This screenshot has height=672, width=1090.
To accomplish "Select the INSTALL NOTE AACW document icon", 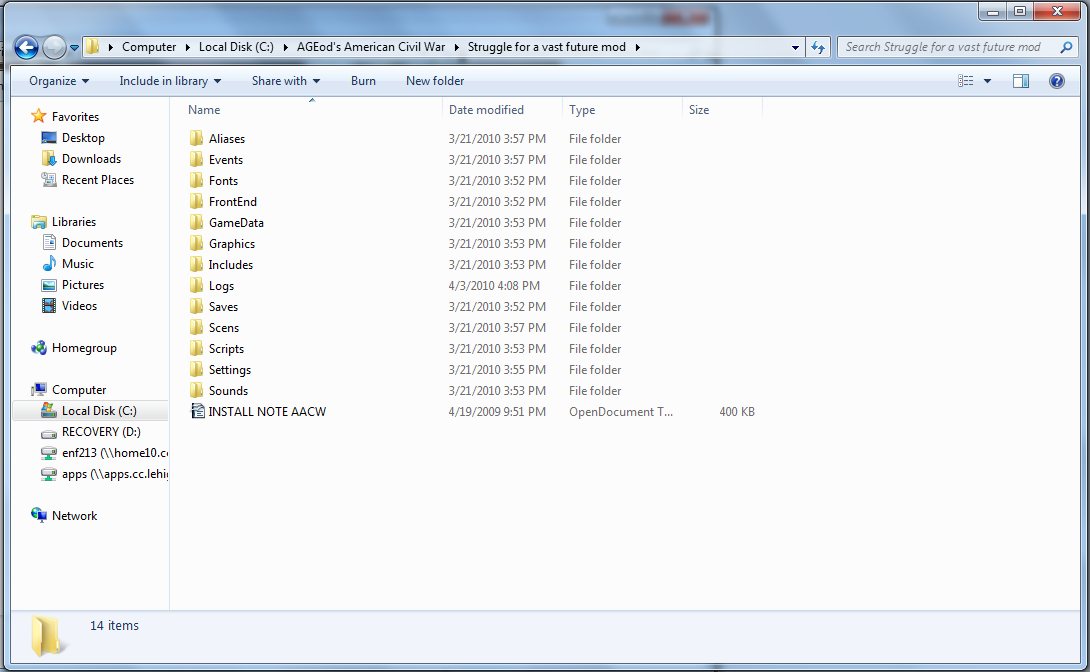I will 196,412.
